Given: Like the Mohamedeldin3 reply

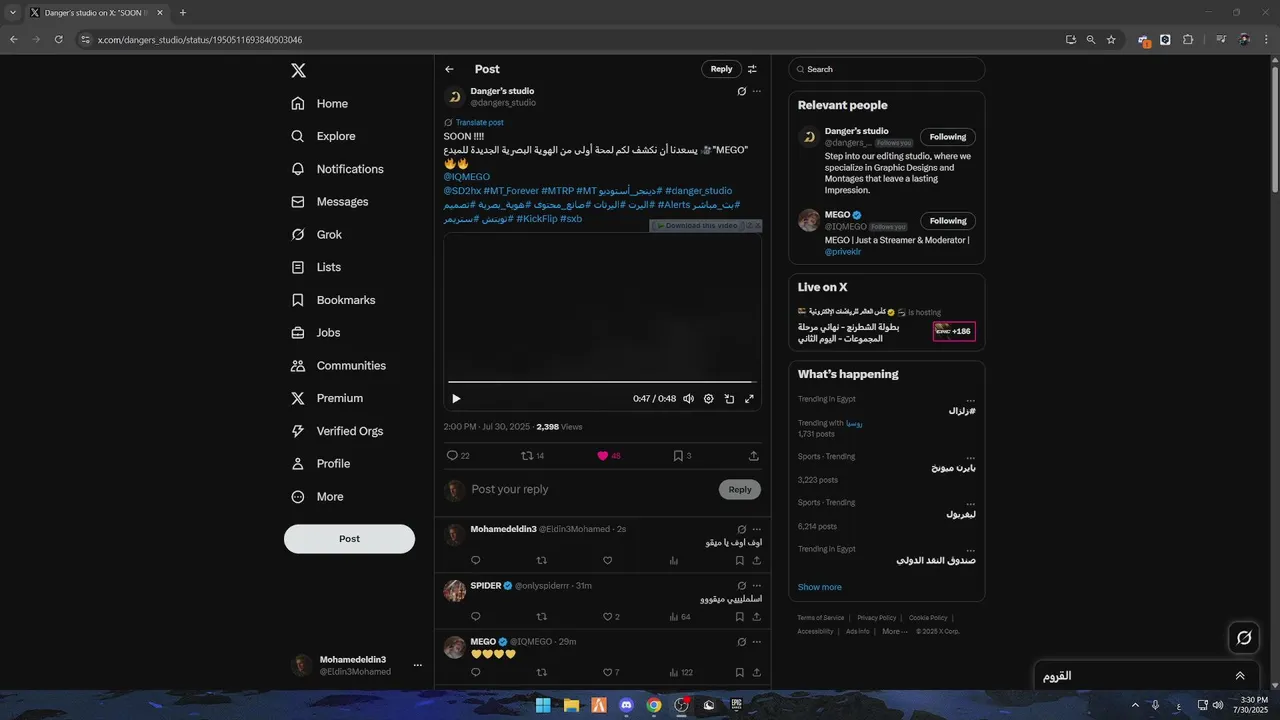Looking at the screenshot, I should (607, 561).
